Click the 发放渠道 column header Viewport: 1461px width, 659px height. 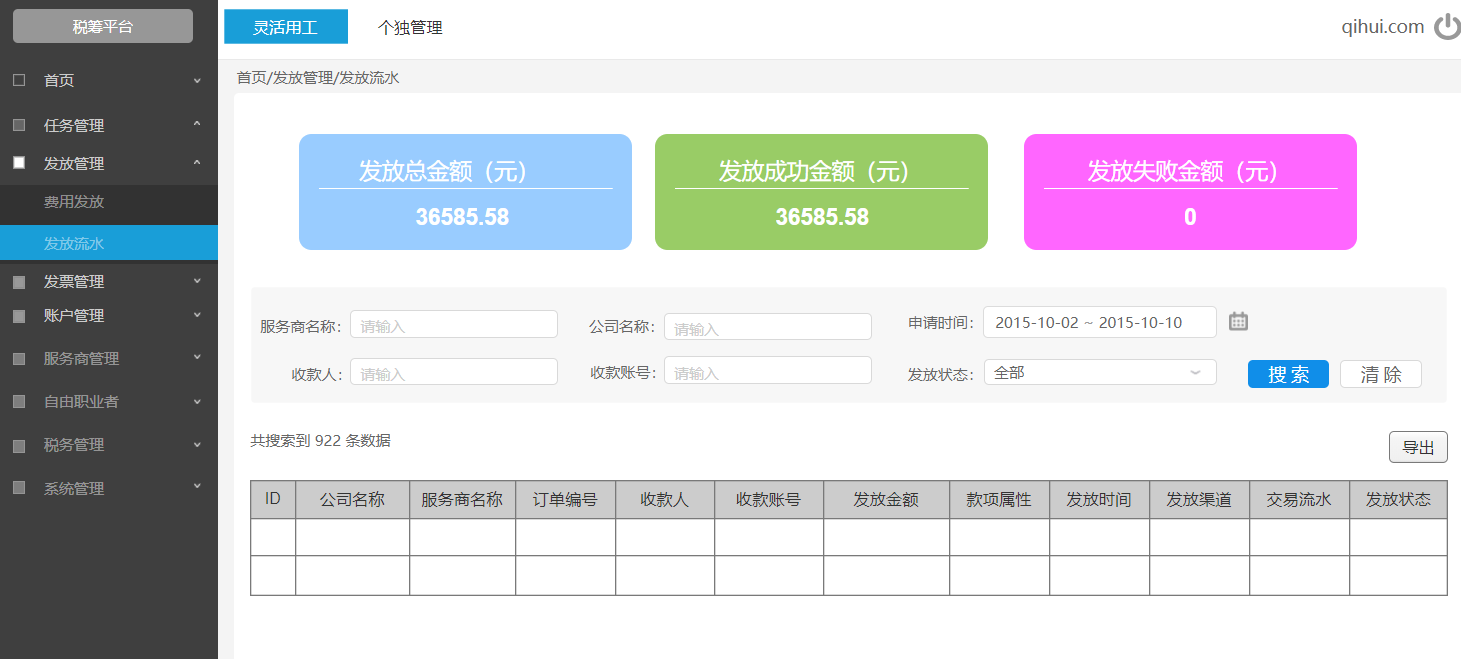tap(1199, 499)
